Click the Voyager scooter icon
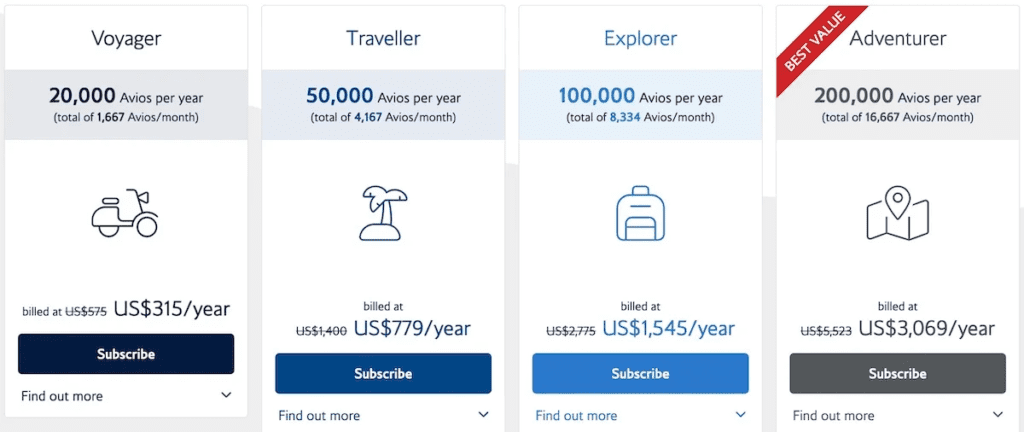The image size is (1024, 432). (x=125, y=213)
